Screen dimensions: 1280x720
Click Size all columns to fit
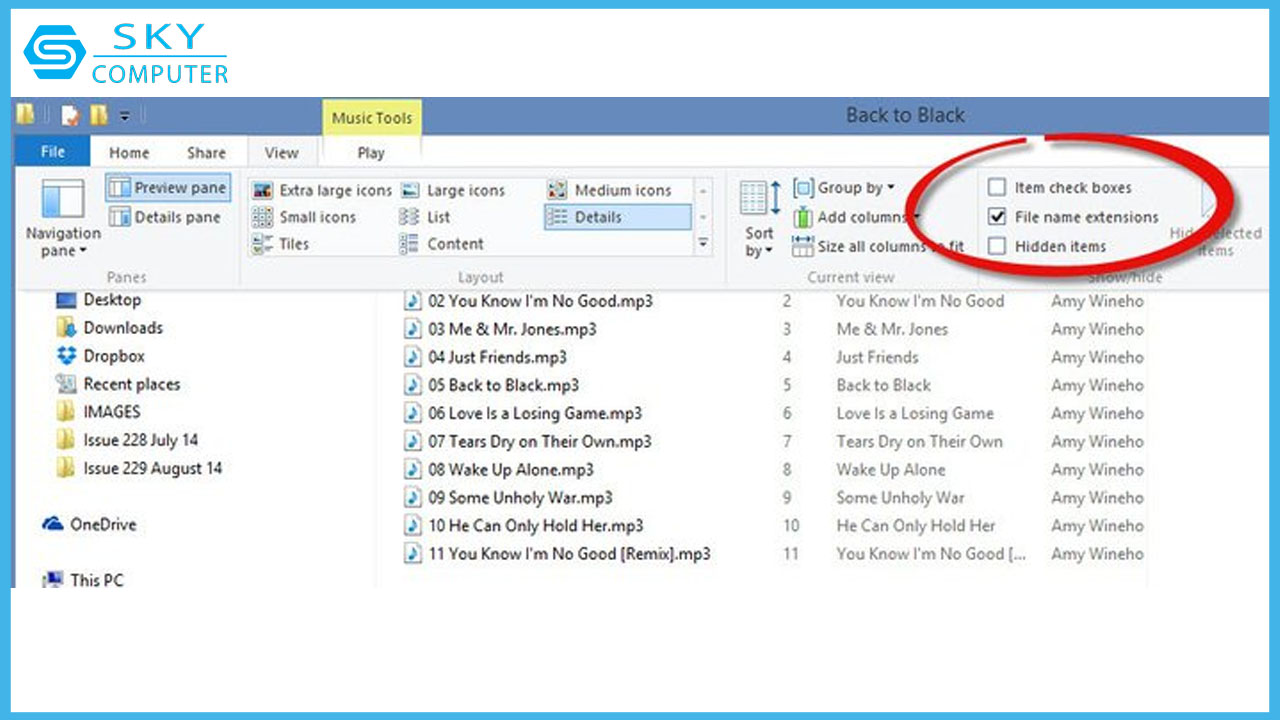click(x=878, y=246)
